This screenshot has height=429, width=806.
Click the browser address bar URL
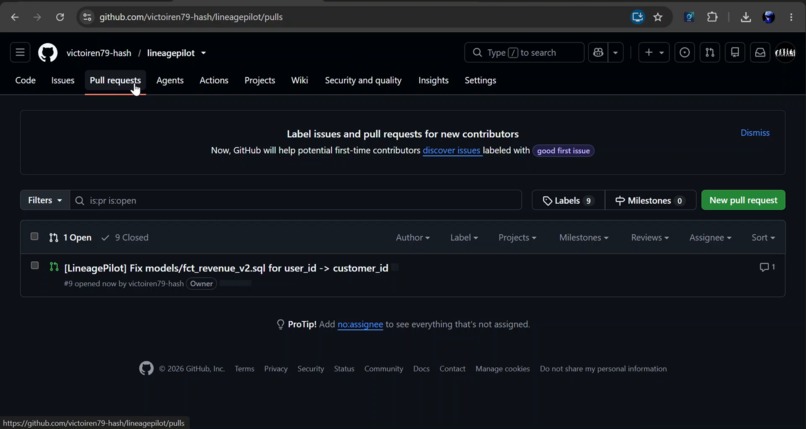[191, 17]
